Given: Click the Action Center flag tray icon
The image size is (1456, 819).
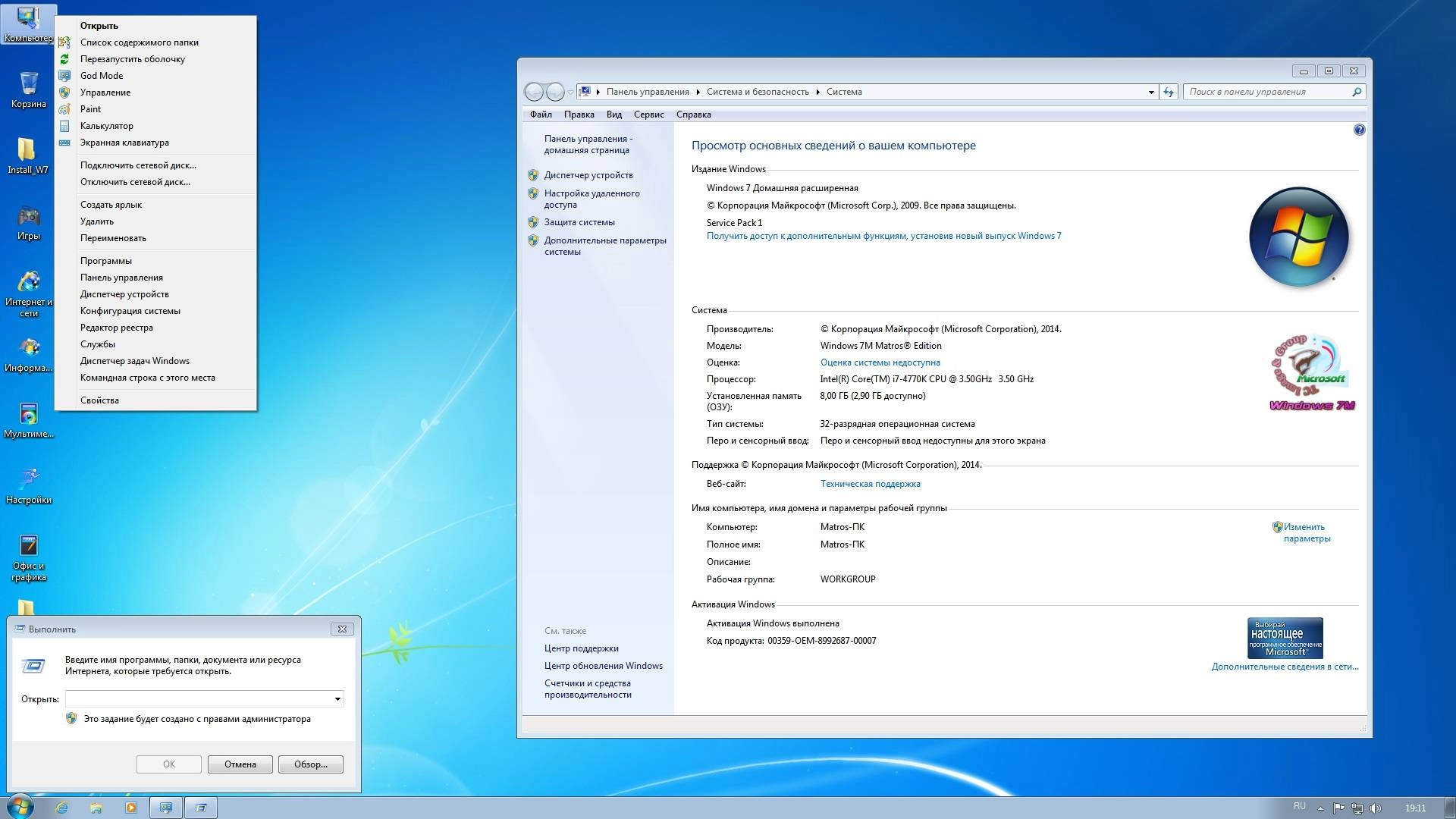Looking at the screenshot, I should click(1338, 808).
